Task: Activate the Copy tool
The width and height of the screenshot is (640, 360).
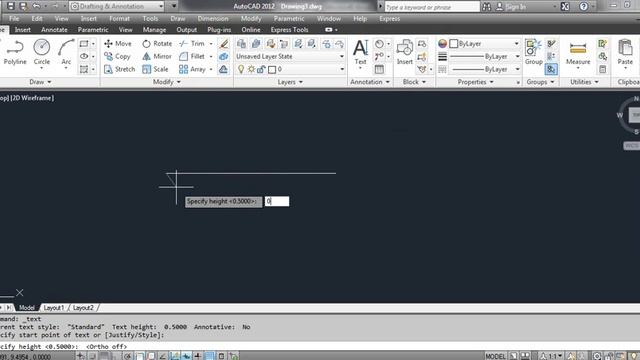Action: 117,56
